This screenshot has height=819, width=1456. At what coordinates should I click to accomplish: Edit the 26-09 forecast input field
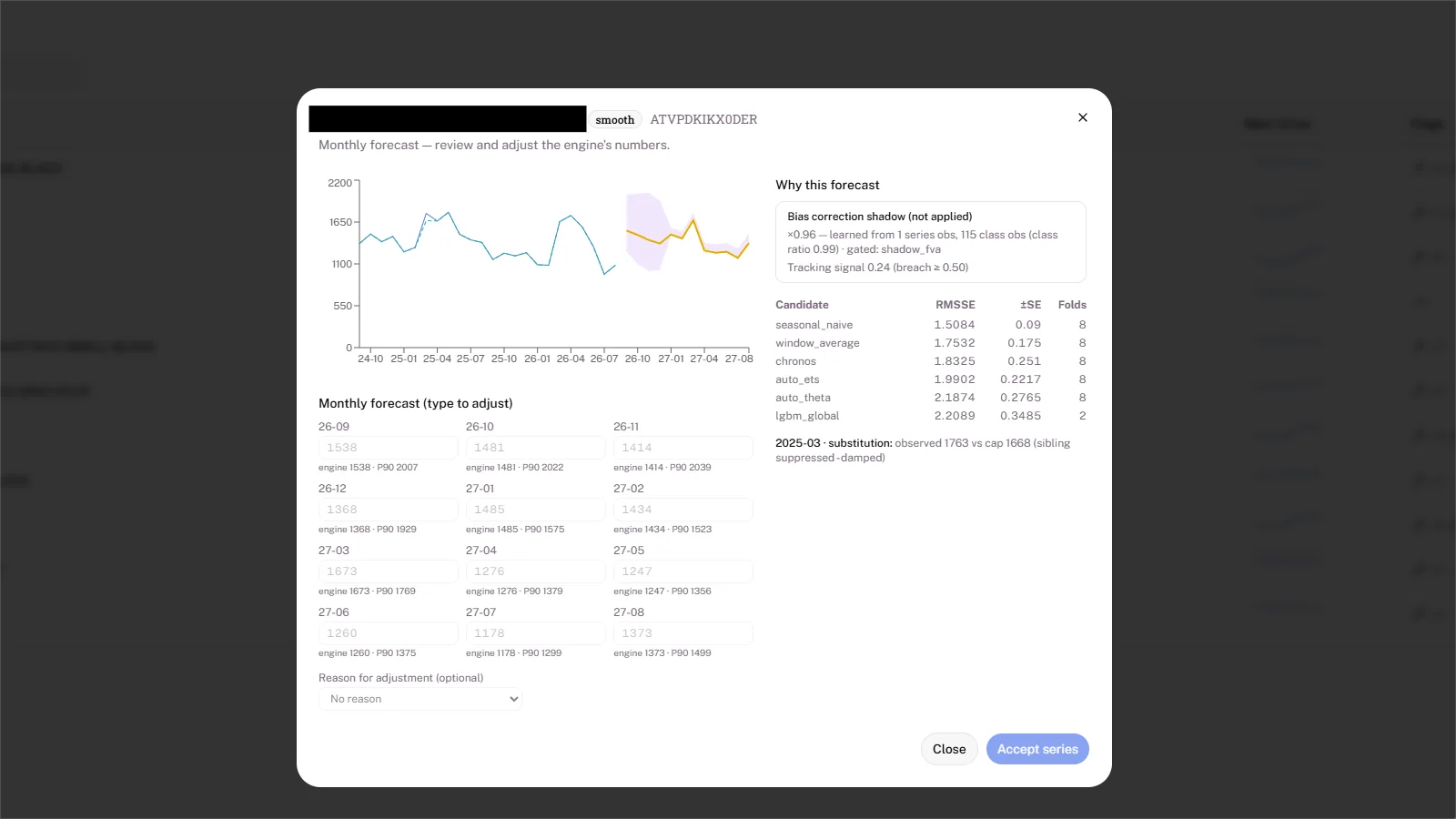(x=389, y=448)
